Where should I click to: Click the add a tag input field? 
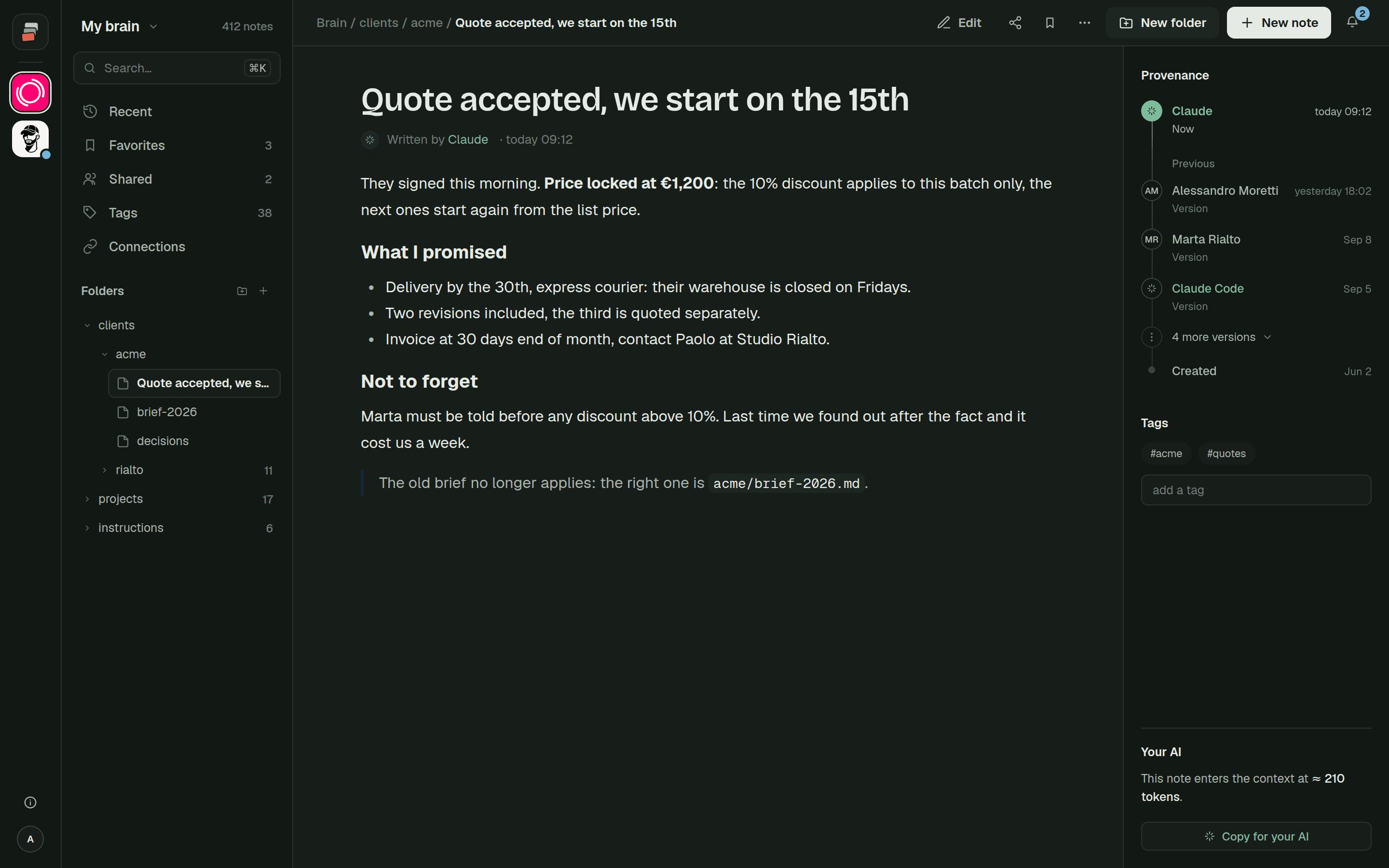[1255, 489]
